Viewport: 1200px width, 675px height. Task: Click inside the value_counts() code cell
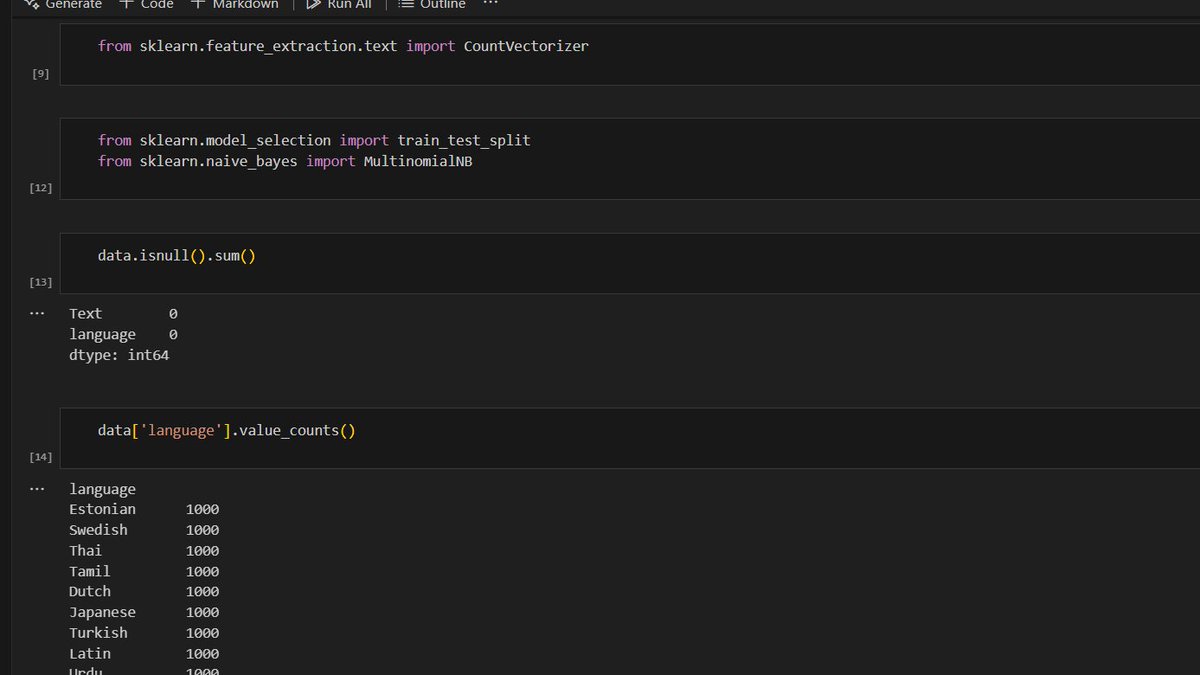coord(630,438)
